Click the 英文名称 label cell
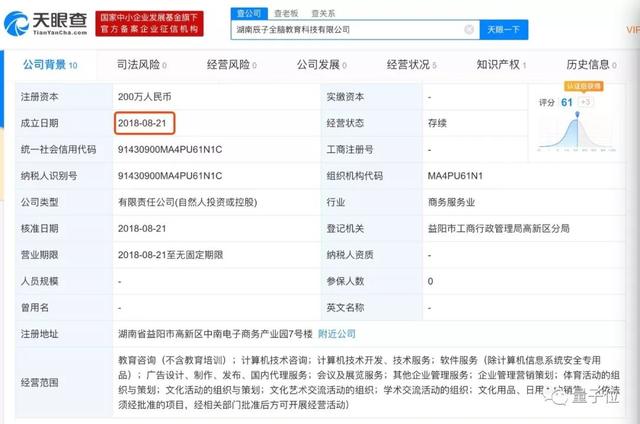Screen dimensions: 640x424 click(x=371, y=307)
